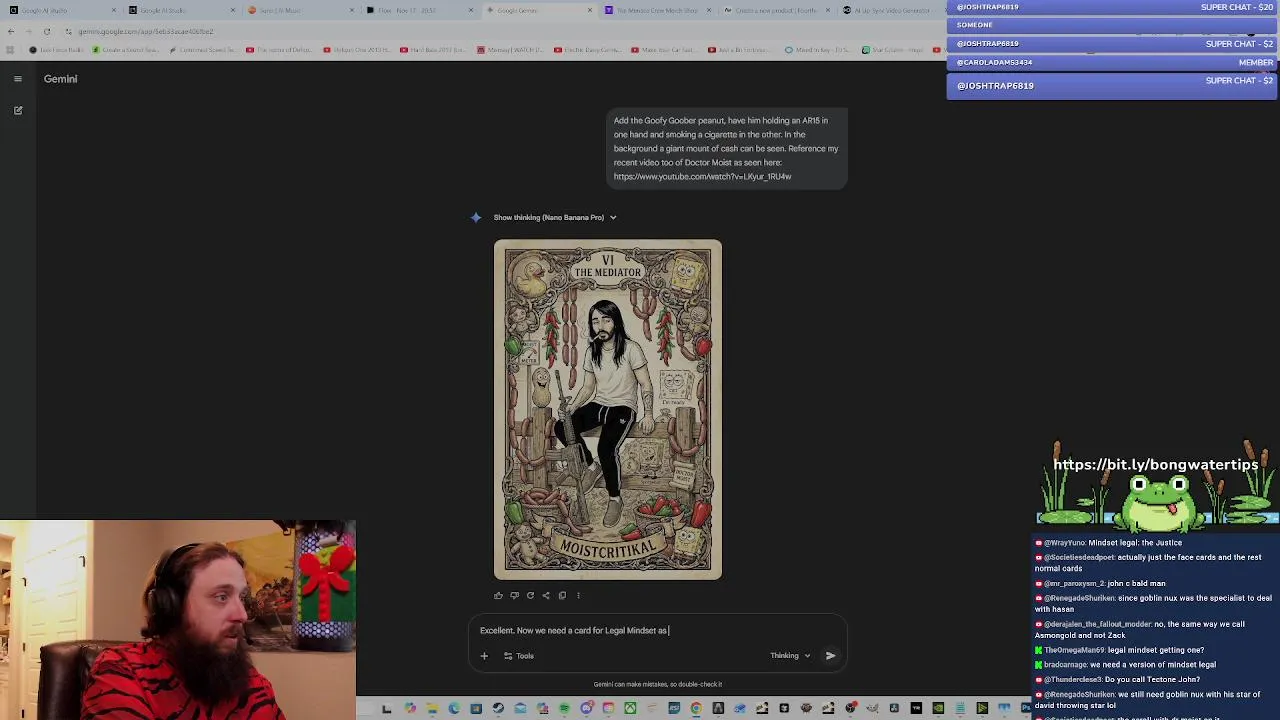Click the top $20 Super Chat entry
Viewport: 1280px width, 720px height.
pos(1112,7)
